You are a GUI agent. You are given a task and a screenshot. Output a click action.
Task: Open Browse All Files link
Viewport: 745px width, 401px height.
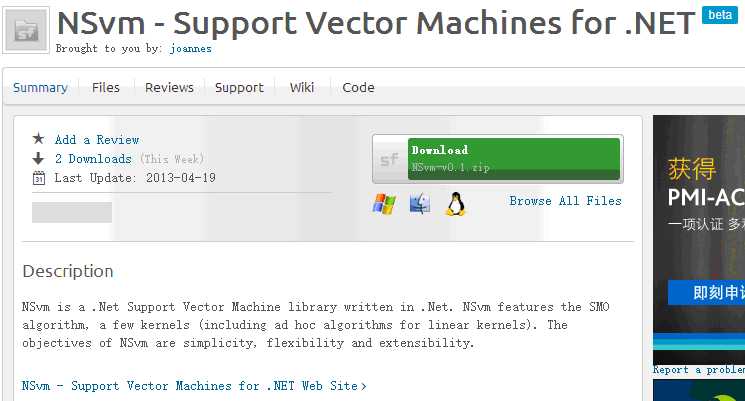(x=565, y=201)
